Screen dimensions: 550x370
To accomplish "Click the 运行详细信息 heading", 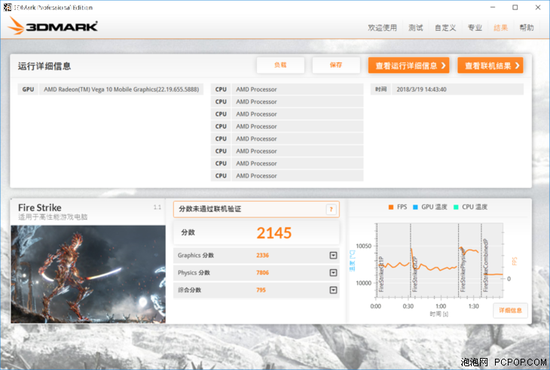I will coord(45,66).
